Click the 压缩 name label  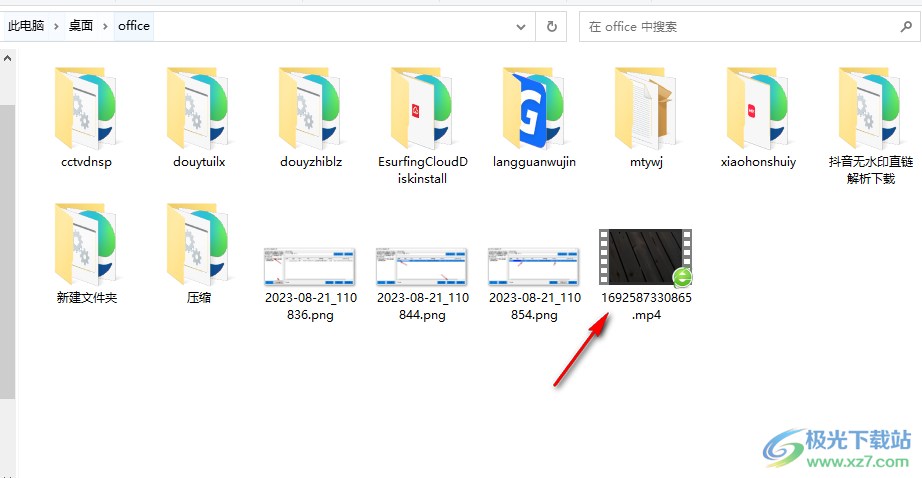coord(199,298)
